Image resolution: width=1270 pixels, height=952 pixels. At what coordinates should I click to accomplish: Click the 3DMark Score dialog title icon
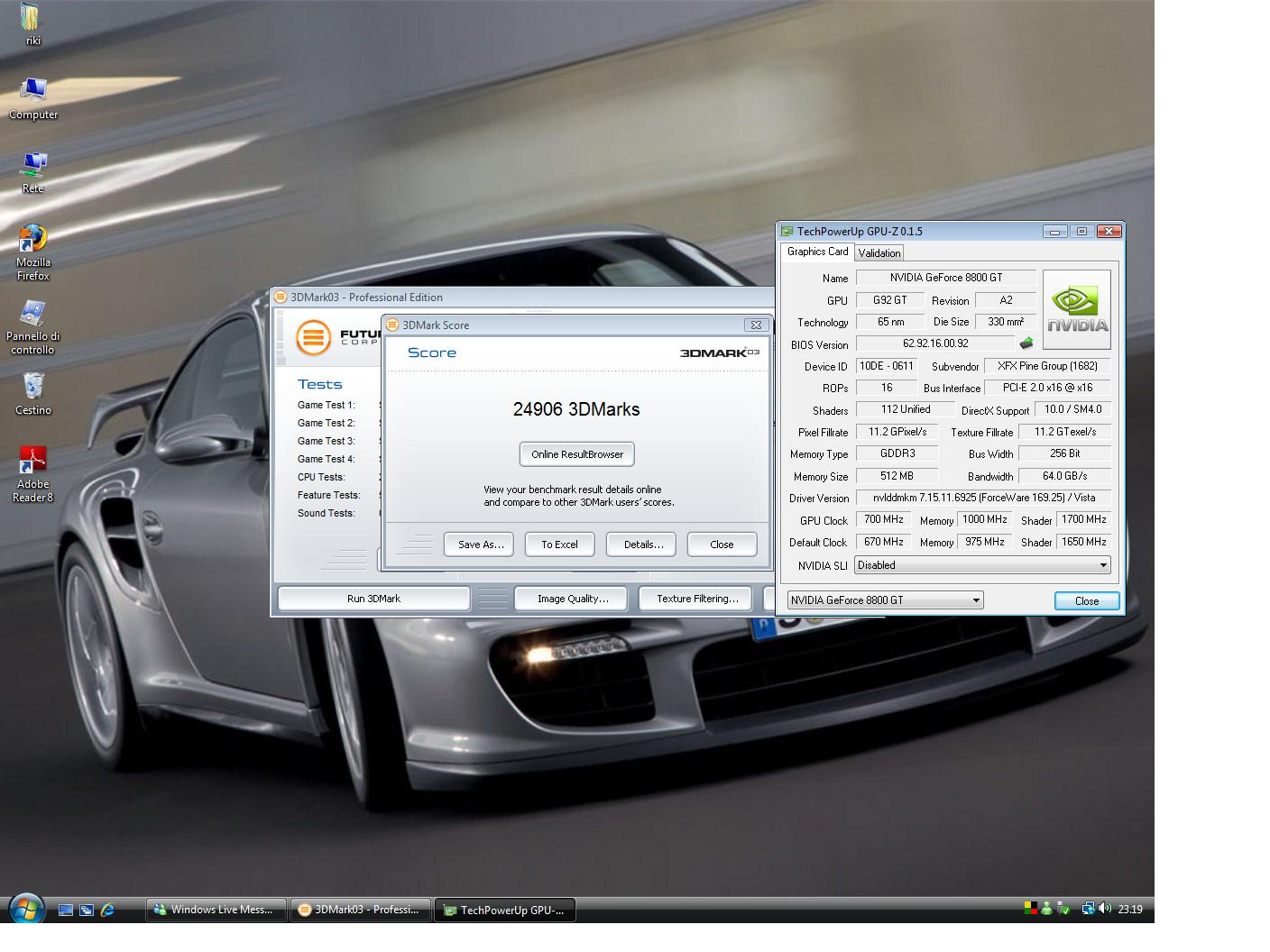392,325
